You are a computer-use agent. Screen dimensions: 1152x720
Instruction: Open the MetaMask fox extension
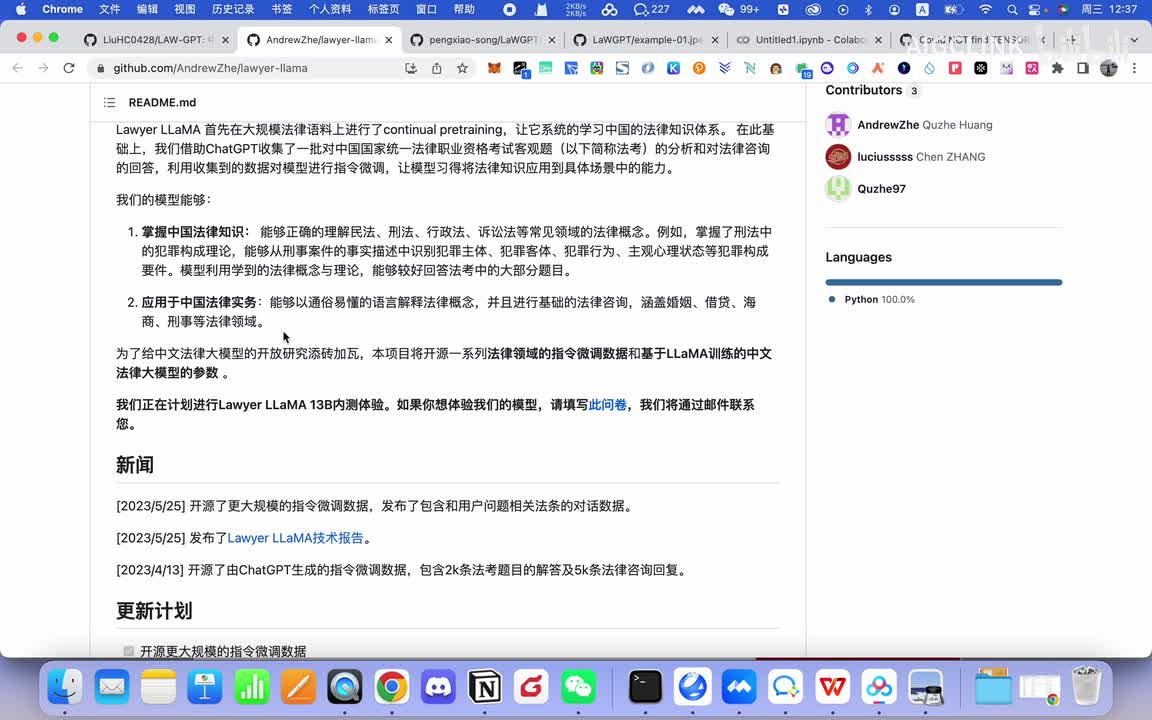click(x=495, y=68)
